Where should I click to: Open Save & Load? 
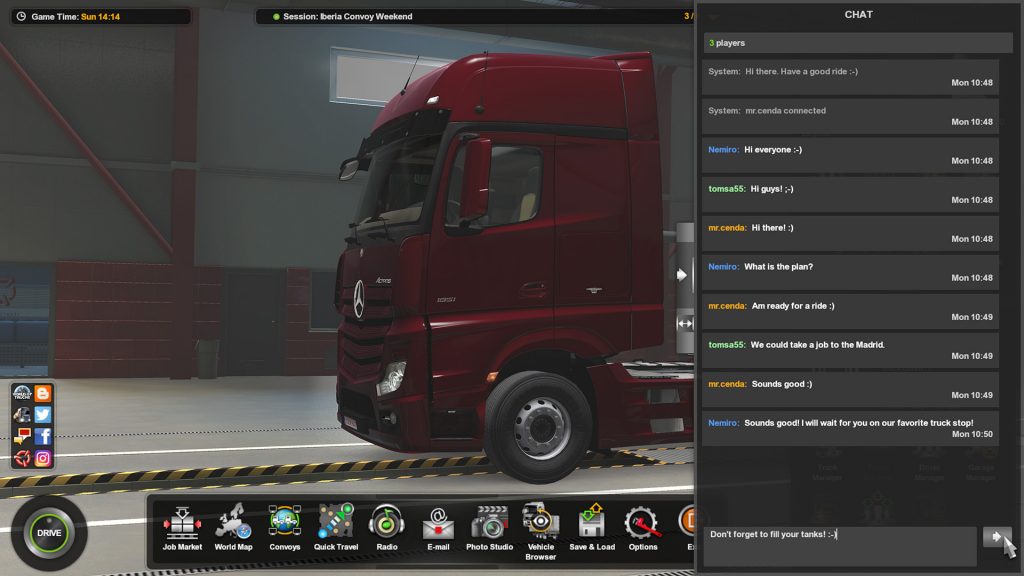[x=592, y=528]
